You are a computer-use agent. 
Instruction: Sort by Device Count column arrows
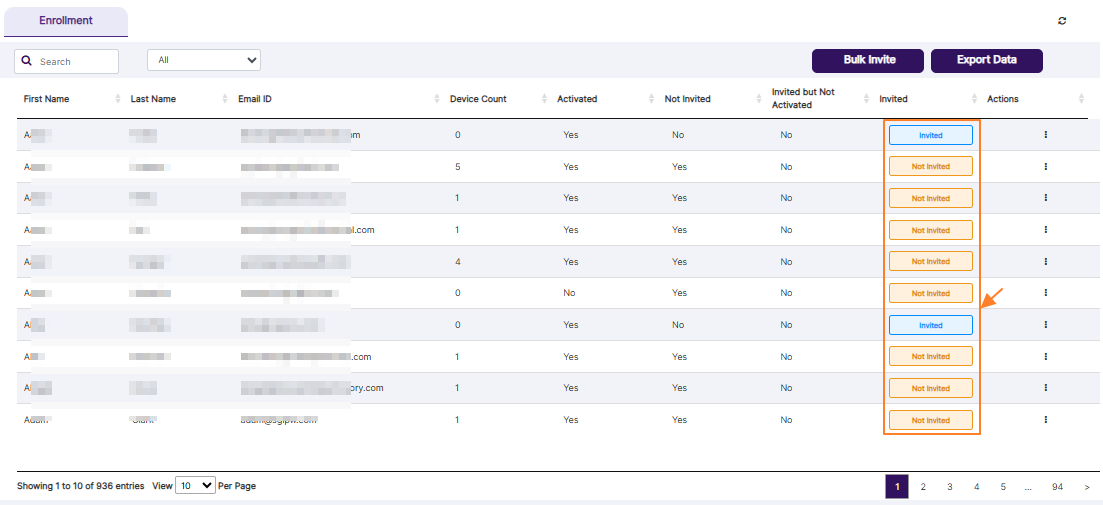(x=544, y=99)
